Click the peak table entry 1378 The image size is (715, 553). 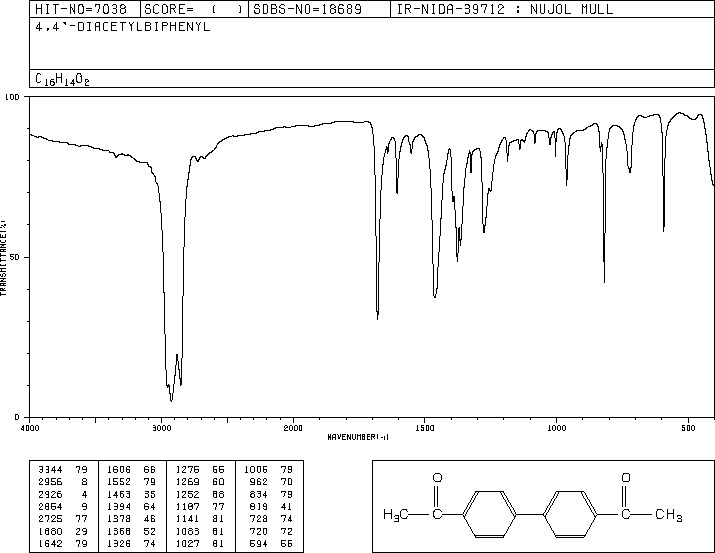[x=119, y=519]
